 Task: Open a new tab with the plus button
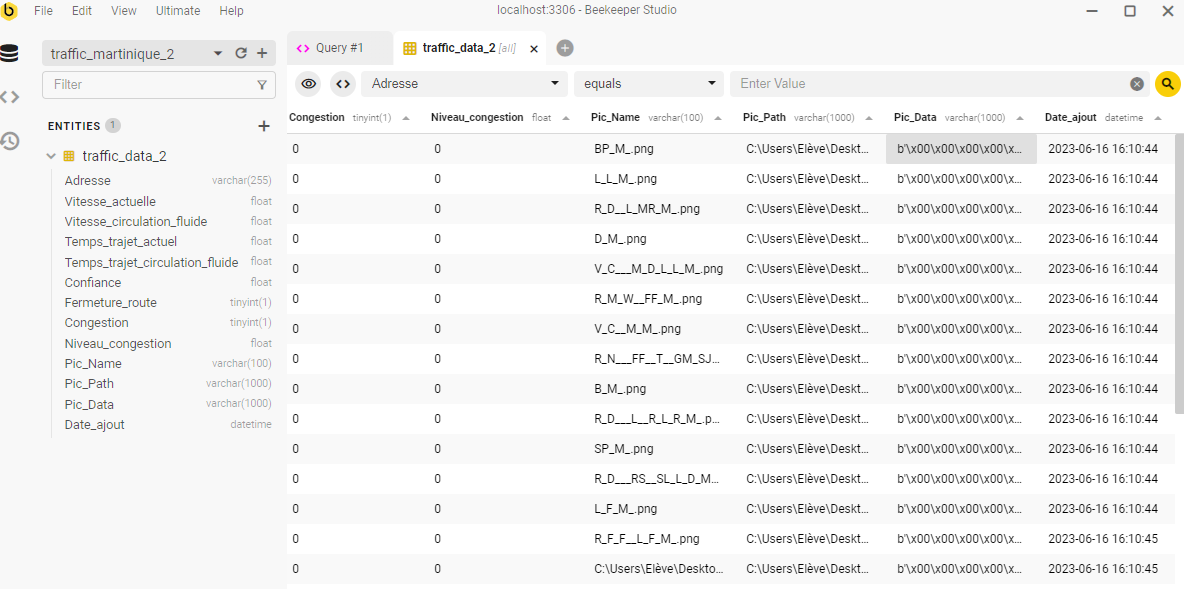565,48
